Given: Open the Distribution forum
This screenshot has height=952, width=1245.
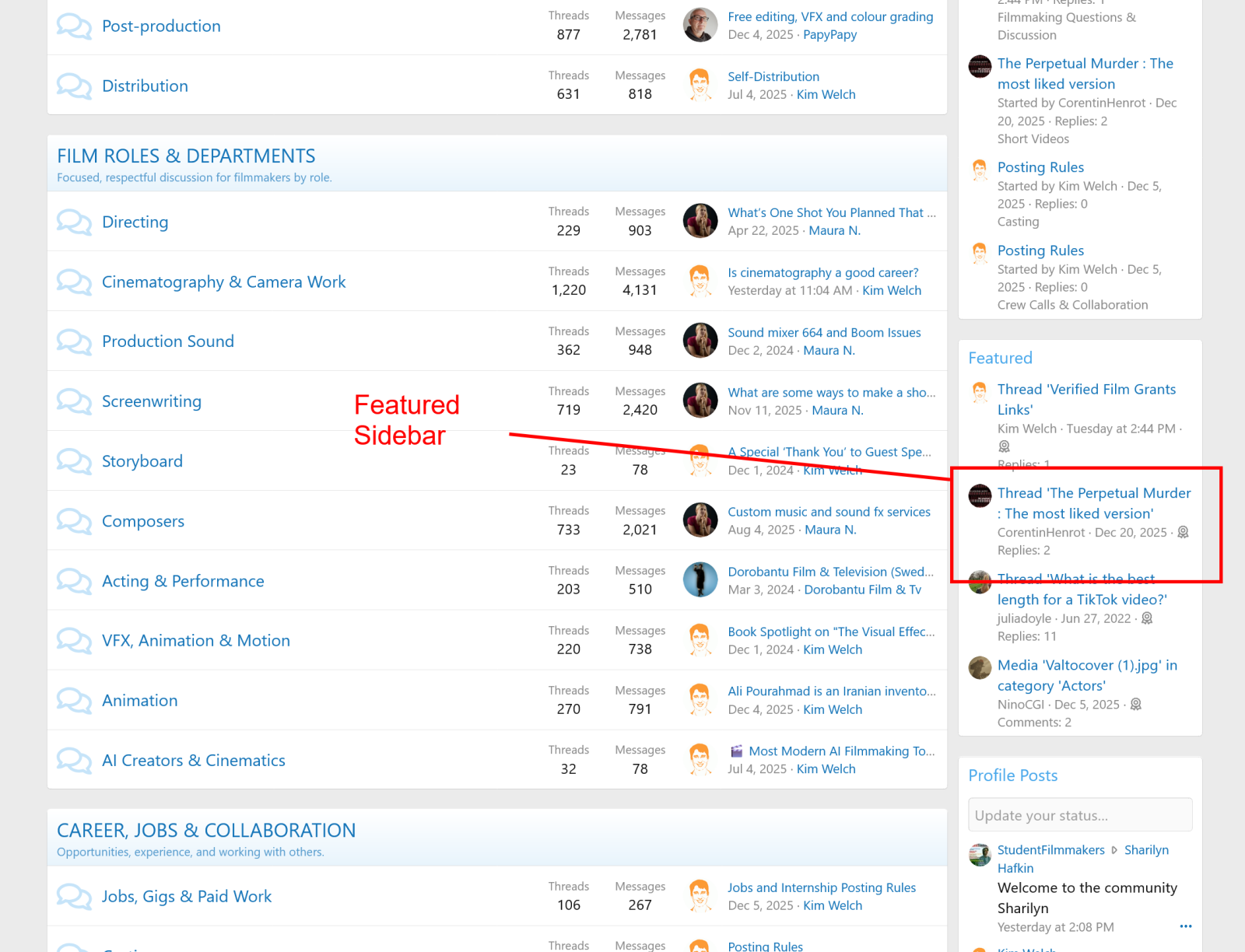Looking at the screenshot, I should [x=145, y=86].
